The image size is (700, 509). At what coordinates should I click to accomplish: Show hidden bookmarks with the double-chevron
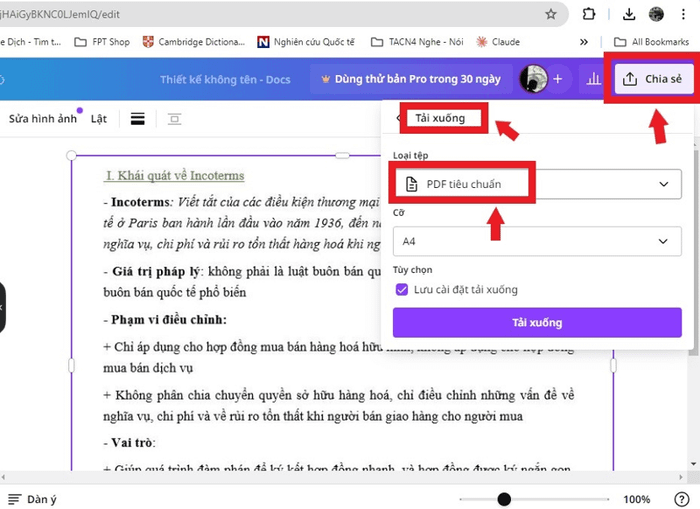click(x=583, y=42)
